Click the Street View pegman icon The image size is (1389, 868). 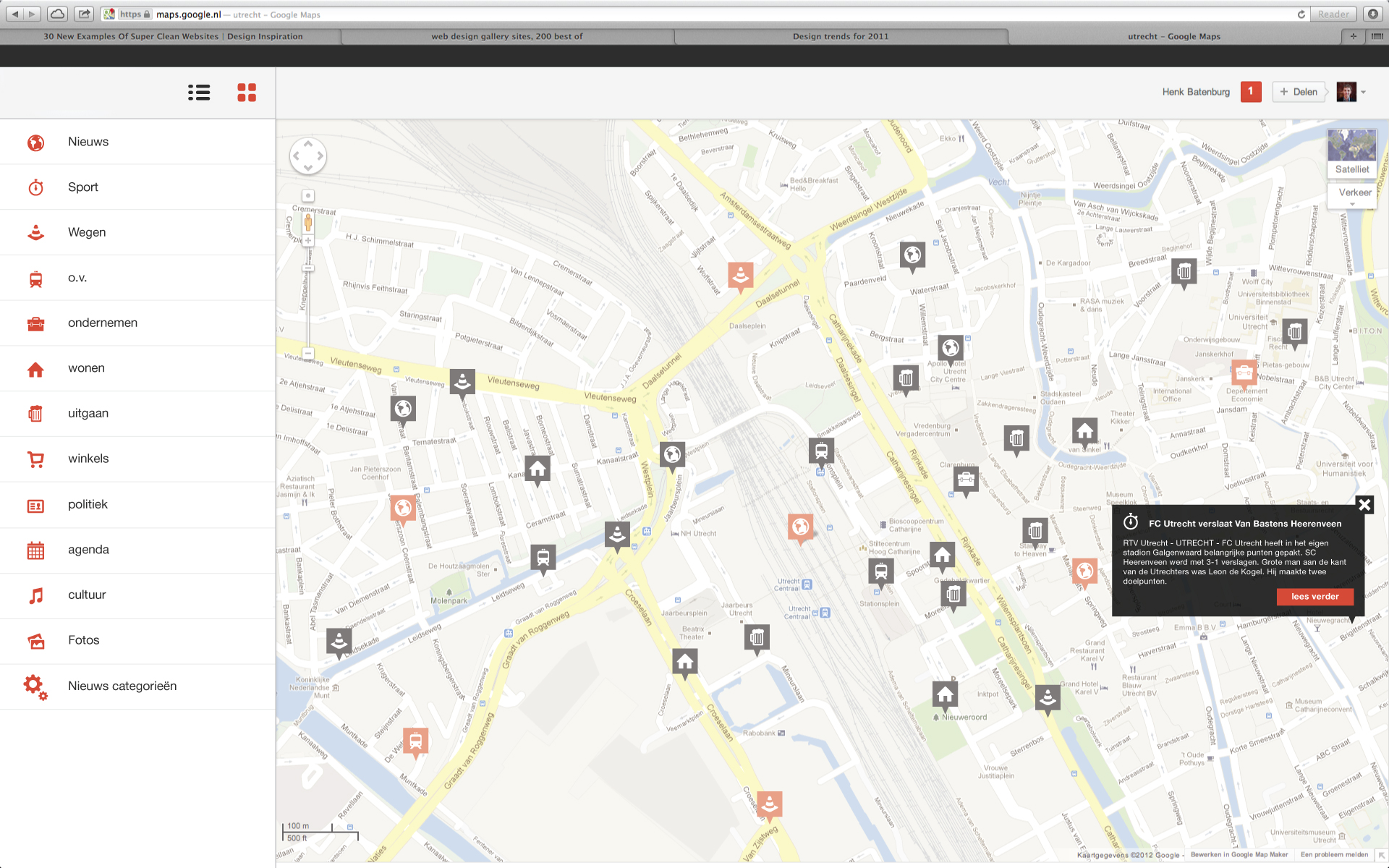click(308, 222)
